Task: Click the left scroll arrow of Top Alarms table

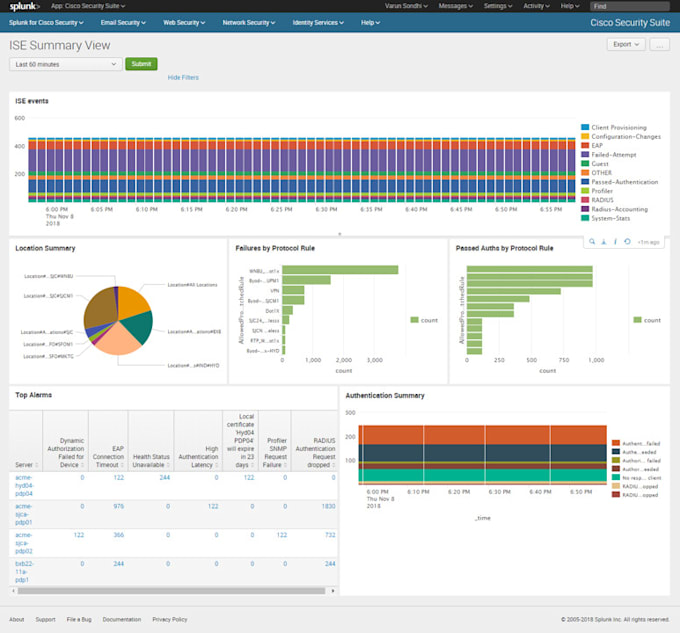Action: coord(13,591)
